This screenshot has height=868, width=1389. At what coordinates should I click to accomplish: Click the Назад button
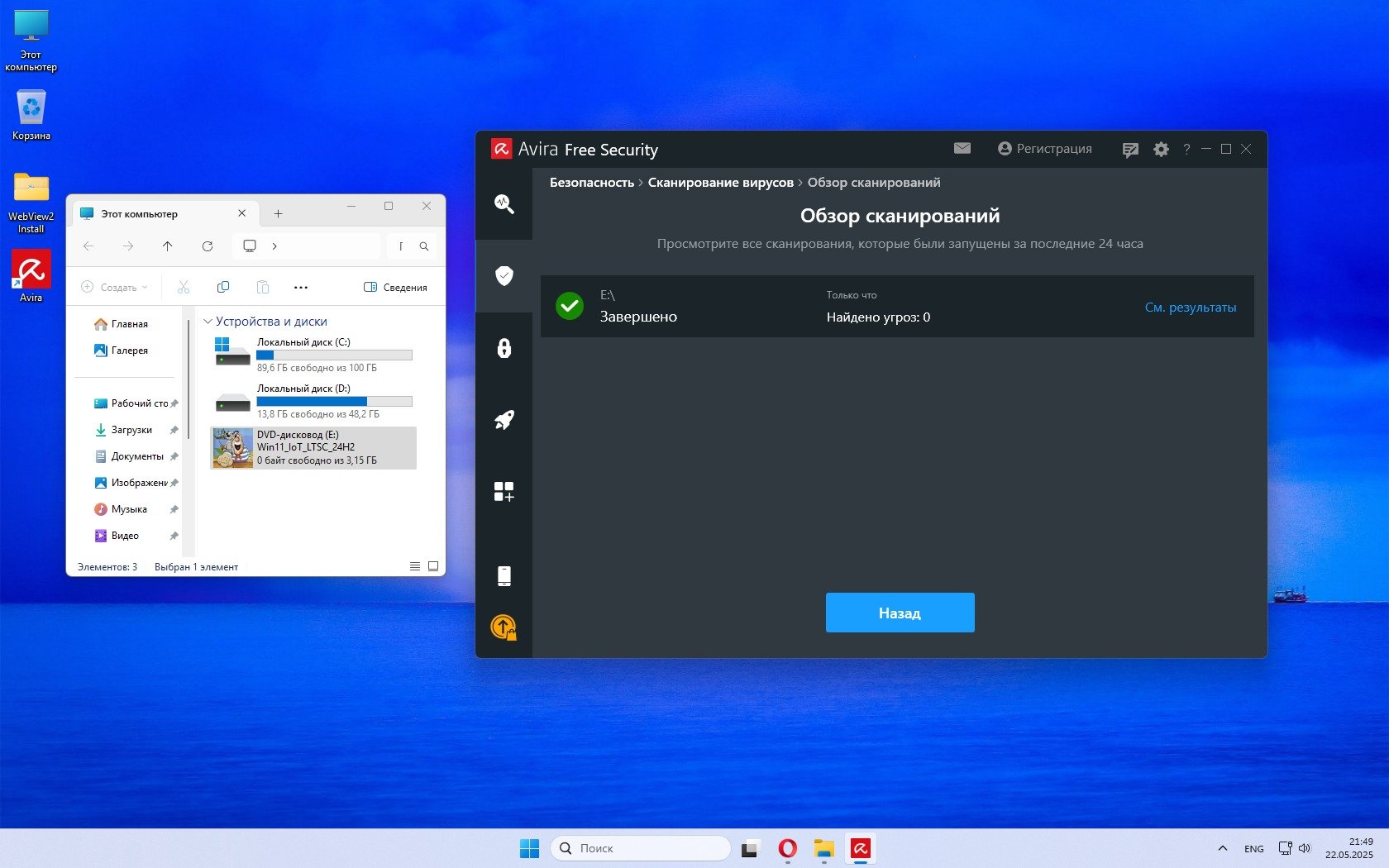900,613
